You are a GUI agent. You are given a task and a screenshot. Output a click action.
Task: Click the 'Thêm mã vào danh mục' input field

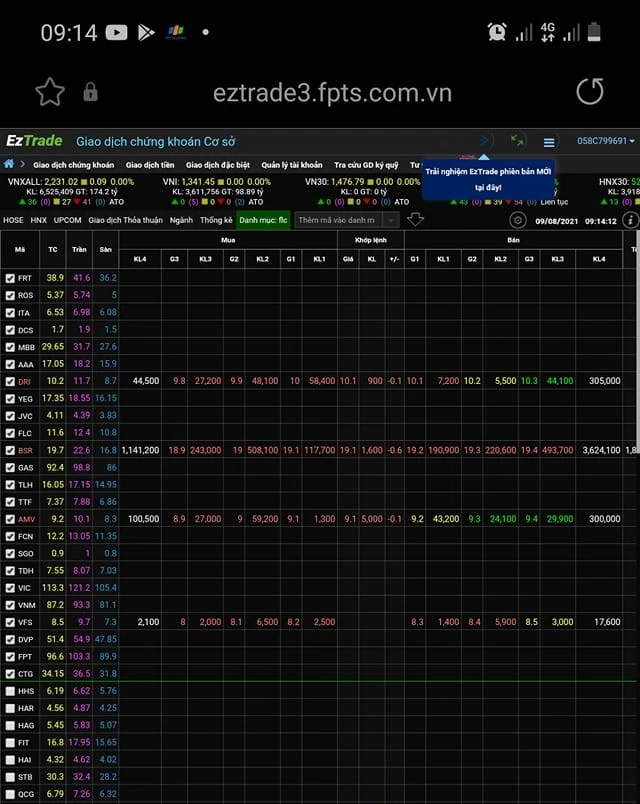[x=339, y=220]
